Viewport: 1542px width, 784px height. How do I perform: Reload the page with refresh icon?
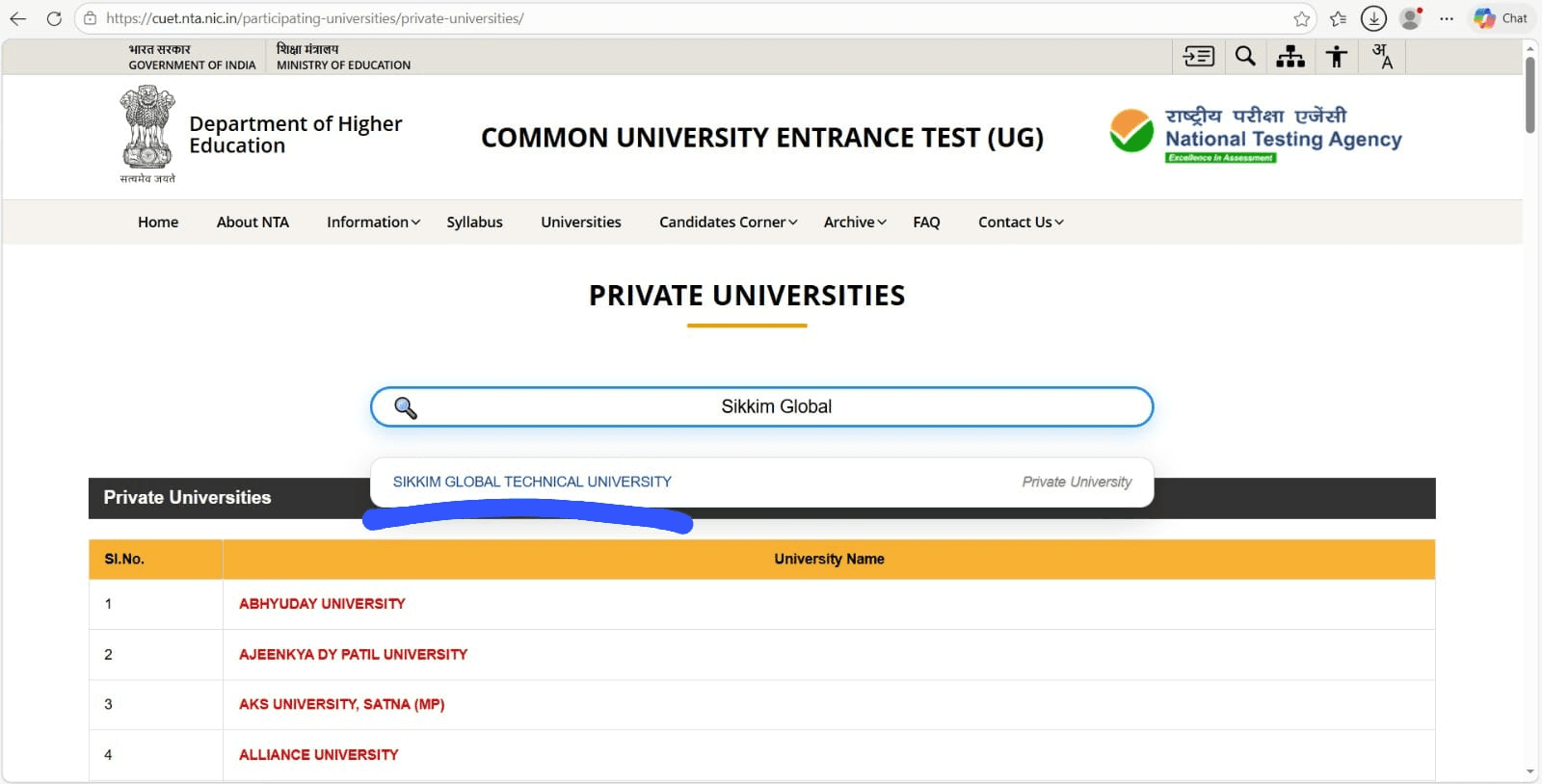tap(54, 18)
